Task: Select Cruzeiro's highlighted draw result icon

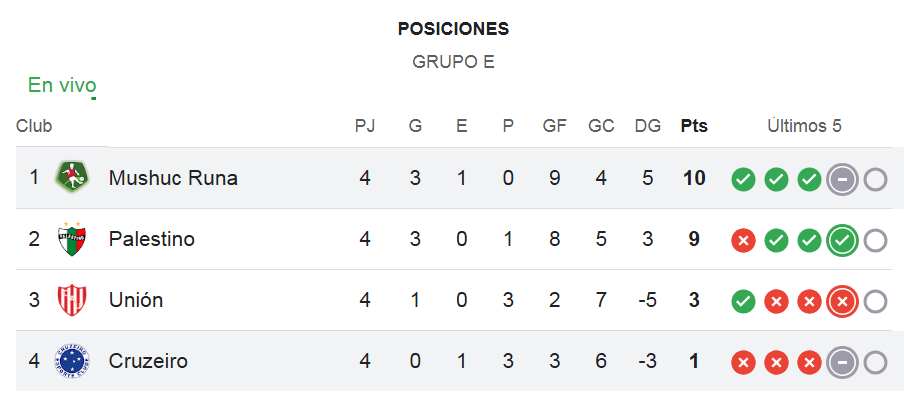Action: [842, 363]
